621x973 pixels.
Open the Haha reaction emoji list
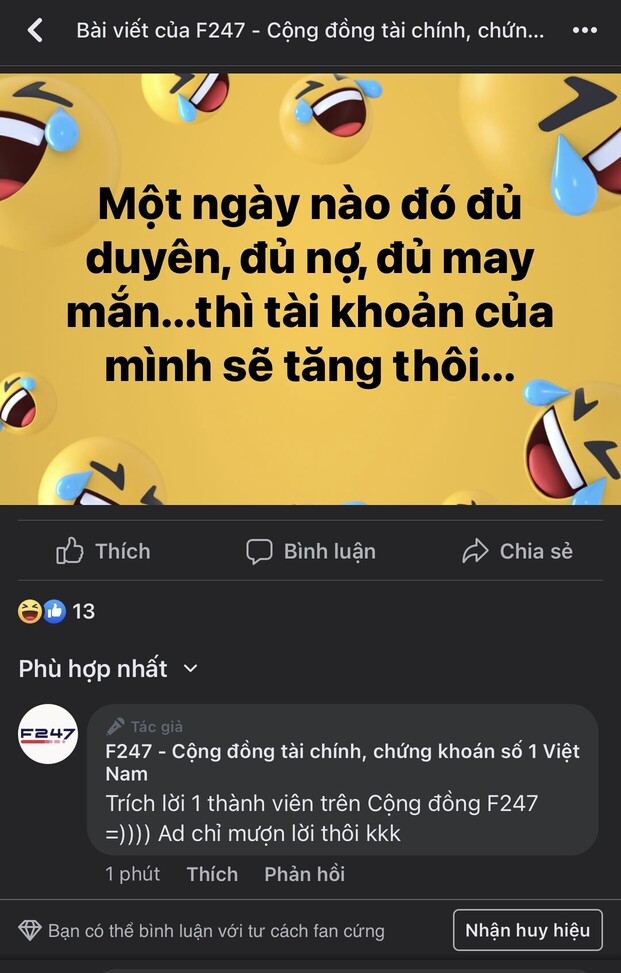click(x=30, y=611)
